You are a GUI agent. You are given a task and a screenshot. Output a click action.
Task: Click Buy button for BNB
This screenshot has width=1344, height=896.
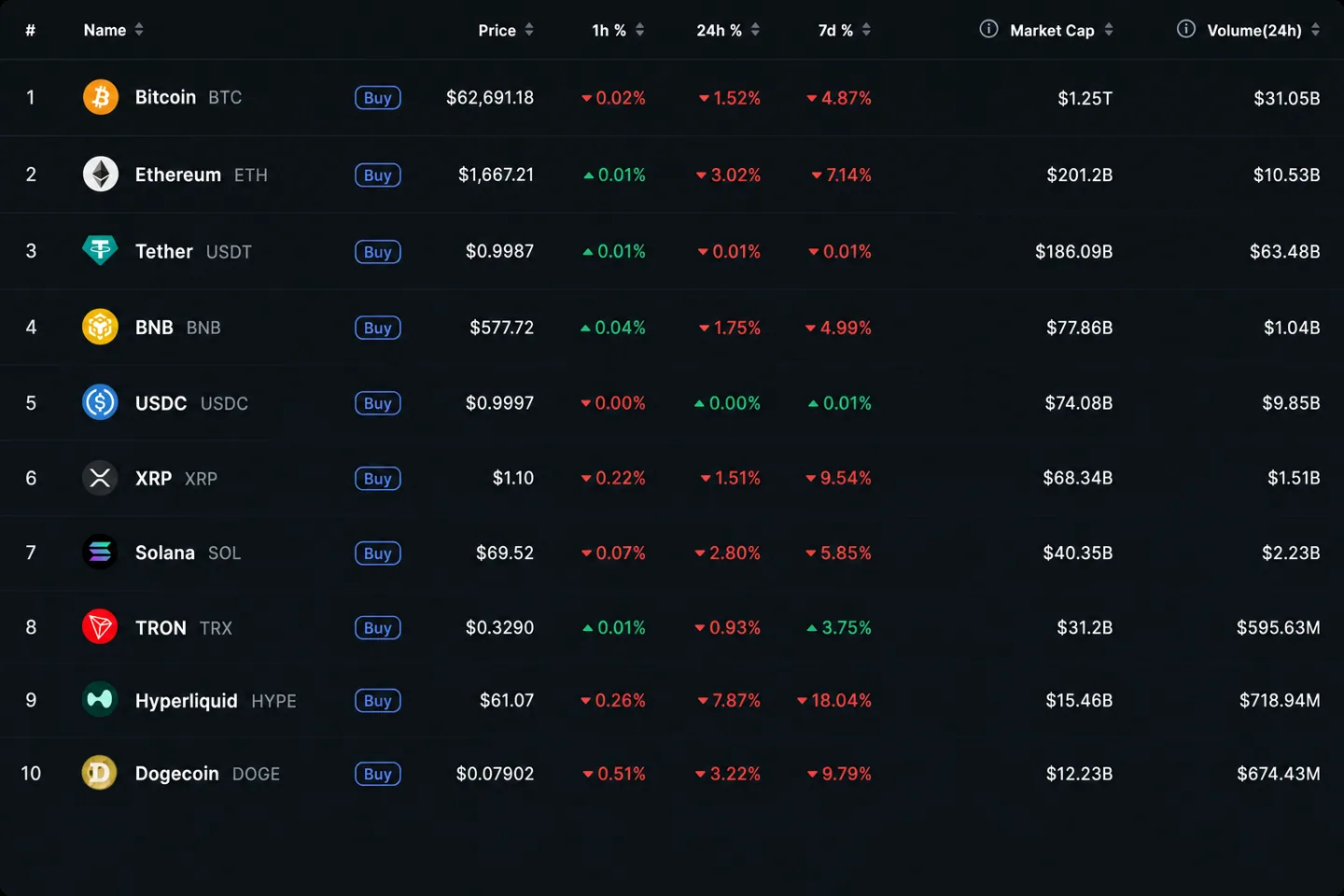coord(378,328)
